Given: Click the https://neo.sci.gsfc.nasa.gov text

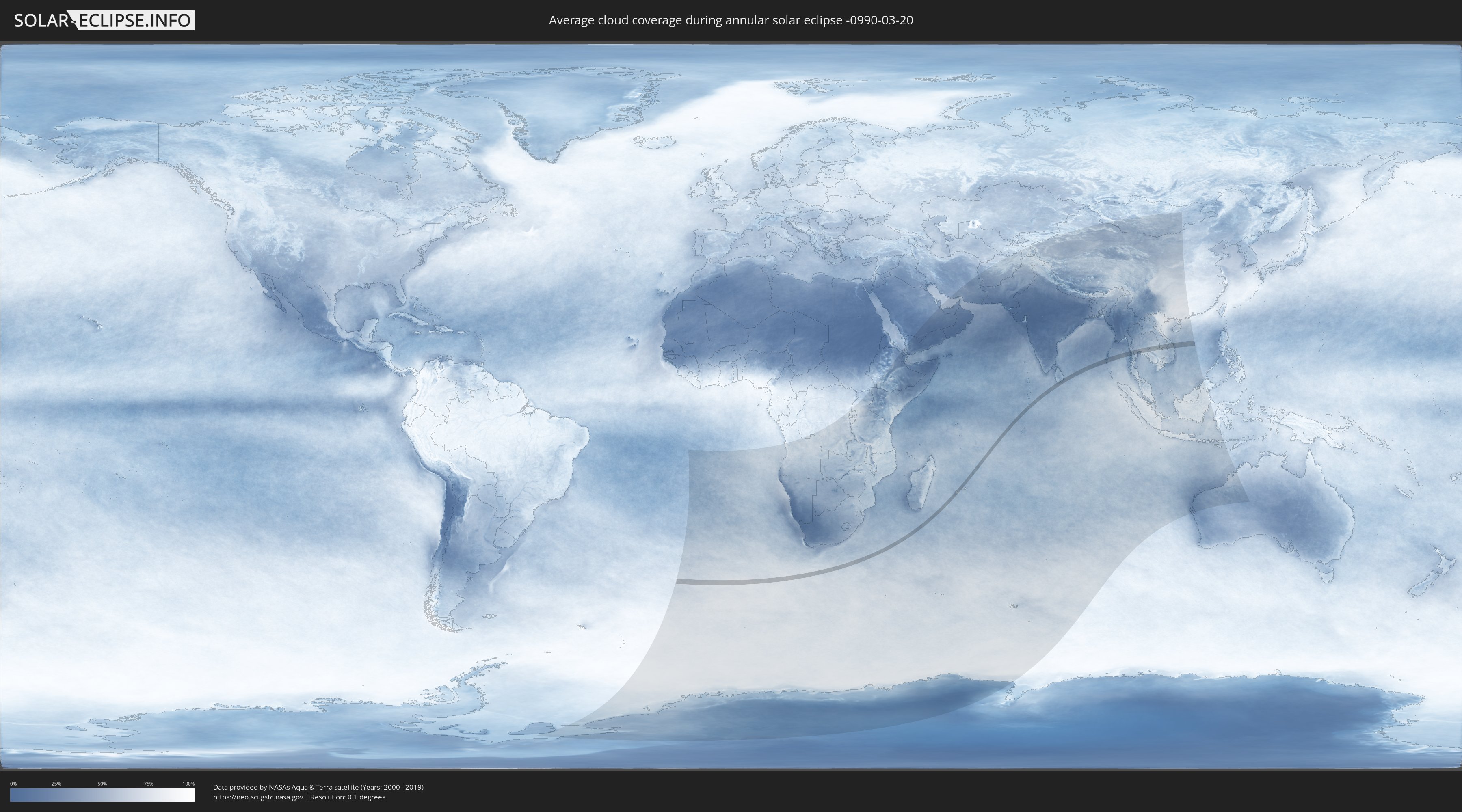Looking at the screenshot, I should tap(258, 797).
